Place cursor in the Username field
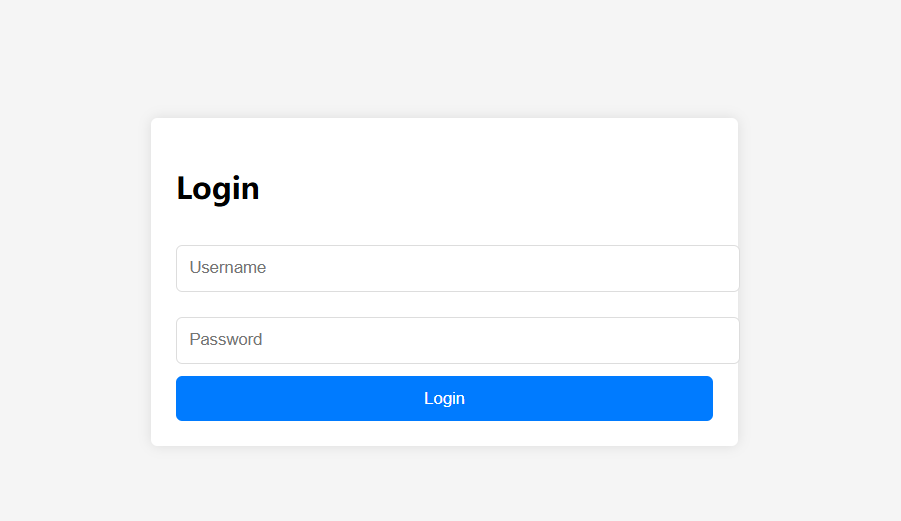The height and width of the screenshot is (521, 901). pyautogui.click(x=457, y=268)
